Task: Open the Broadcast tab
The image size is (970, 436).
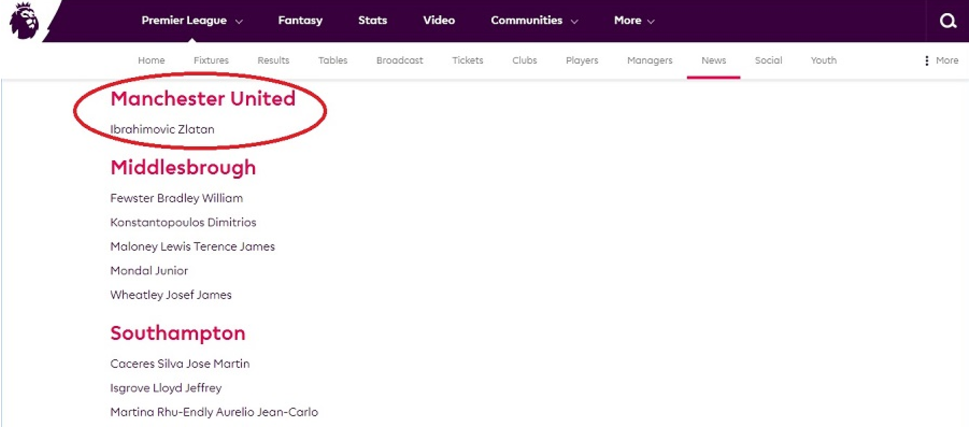Action: tap(399, 61)
